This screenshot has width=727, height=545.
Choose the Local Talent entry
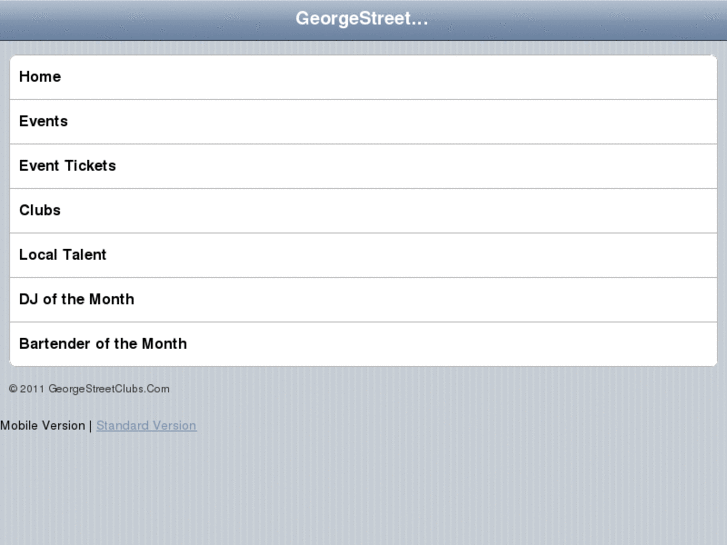coord(63,255)
